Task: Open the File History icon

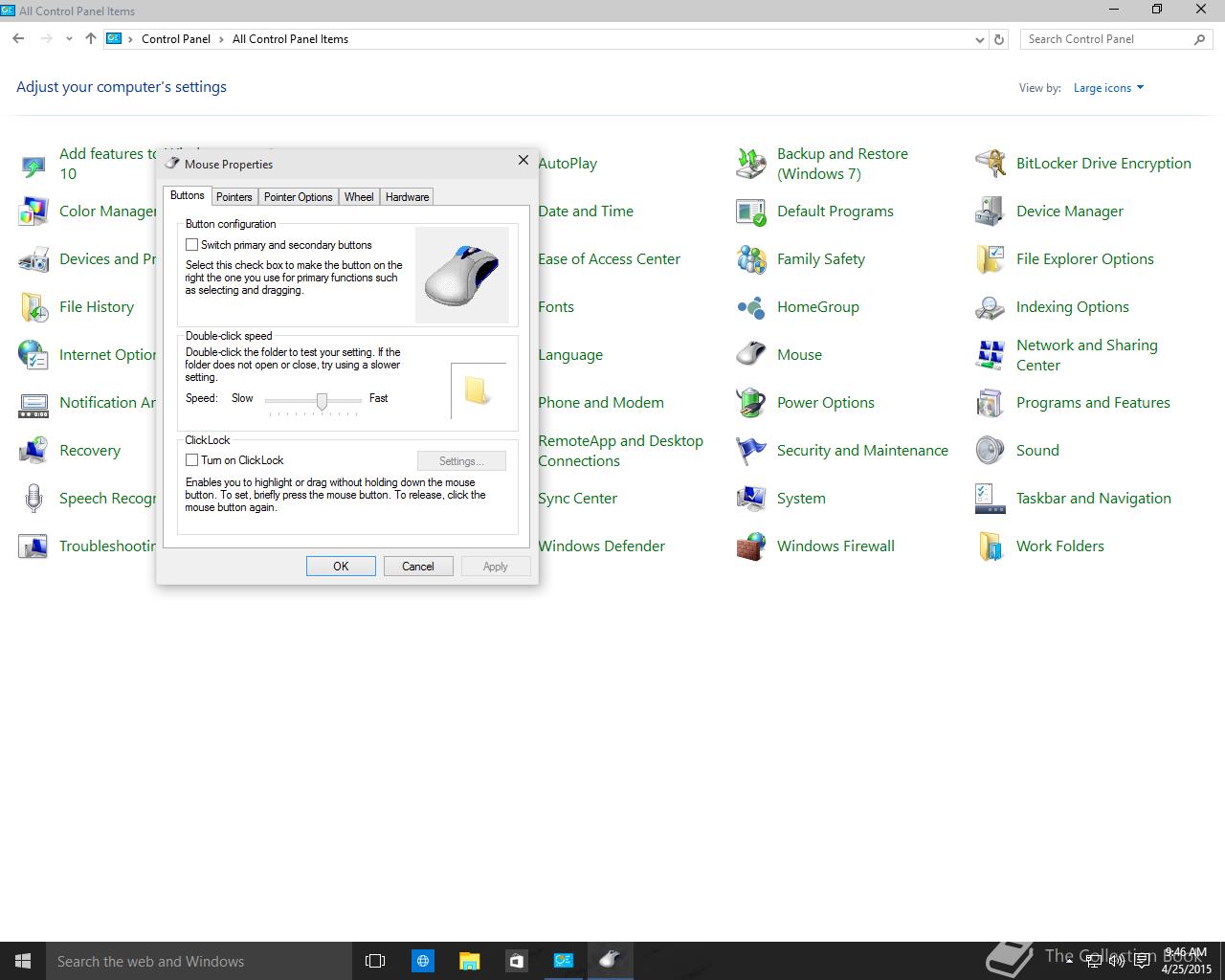Action: 33,307
